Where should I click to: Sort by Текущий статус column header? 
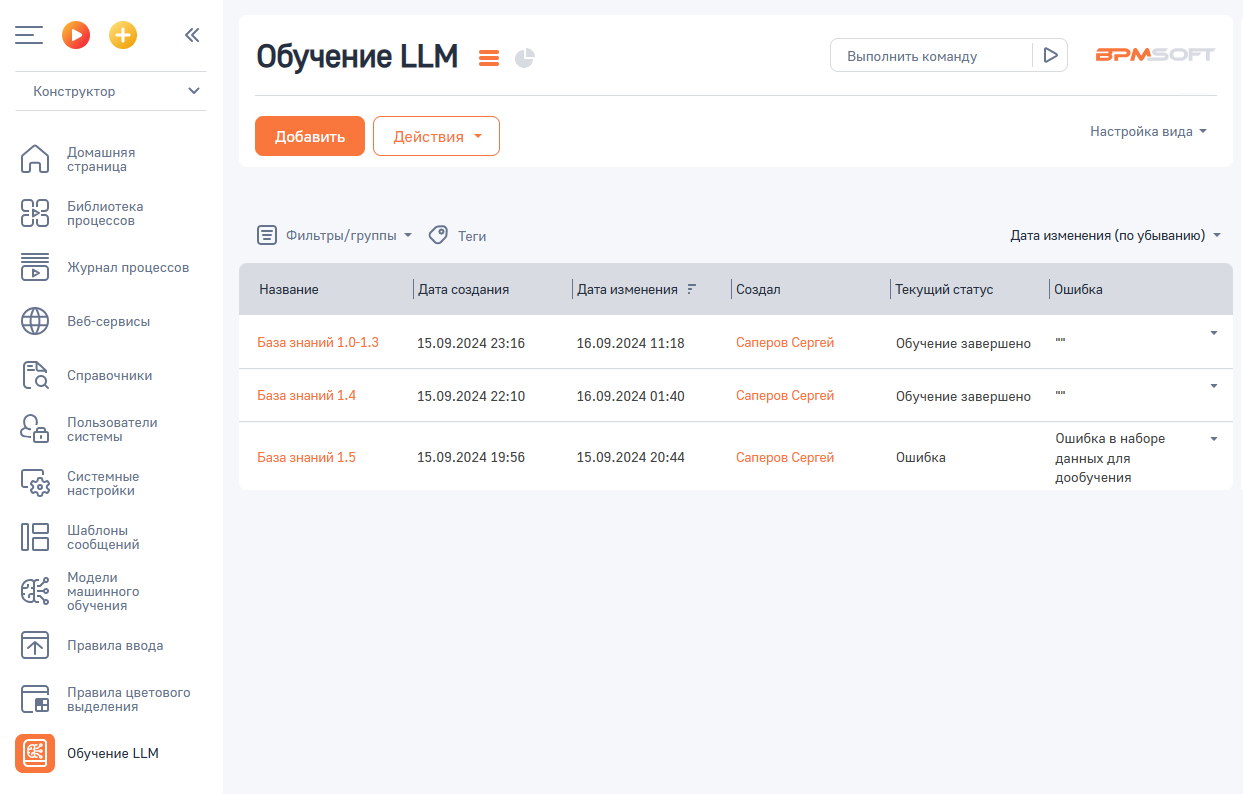click(944, 289)
